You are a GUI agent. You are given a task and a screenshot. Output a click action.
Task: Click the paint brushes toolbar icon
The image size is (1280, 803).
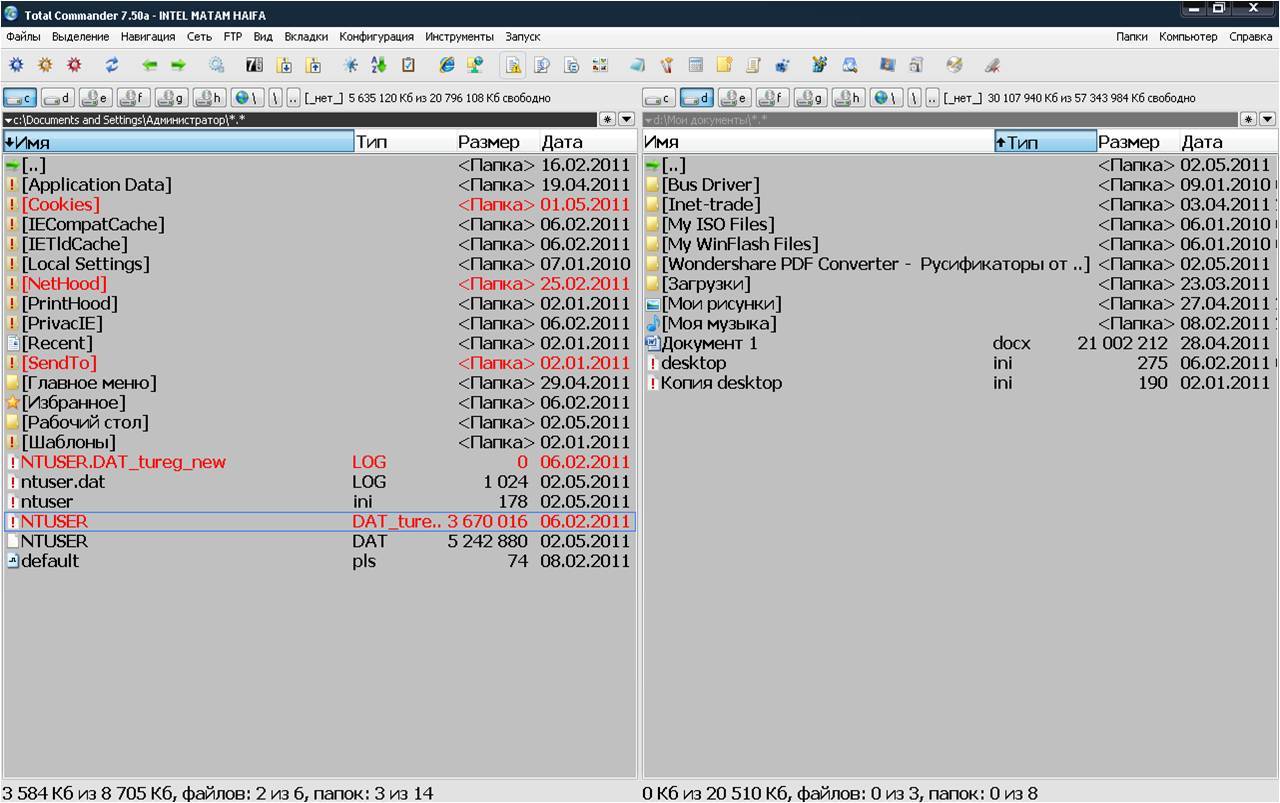click(666, 65)
